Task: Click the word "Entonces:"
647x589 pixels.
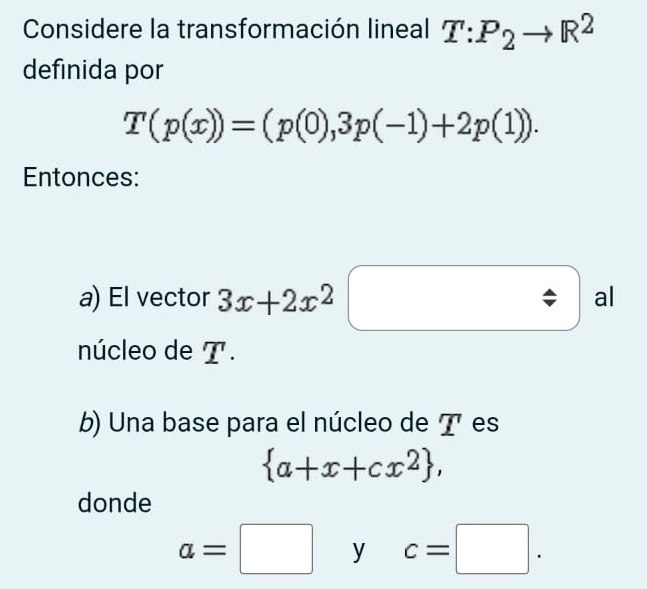Action: click(x=81, y=178)
